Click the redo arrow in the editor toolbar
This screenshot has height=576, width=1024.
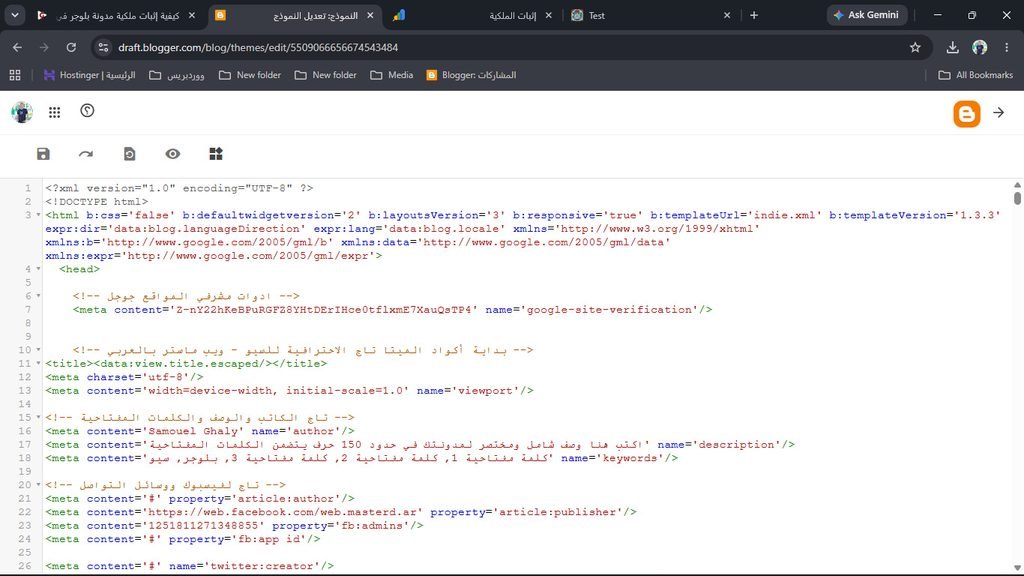point(86,154)
